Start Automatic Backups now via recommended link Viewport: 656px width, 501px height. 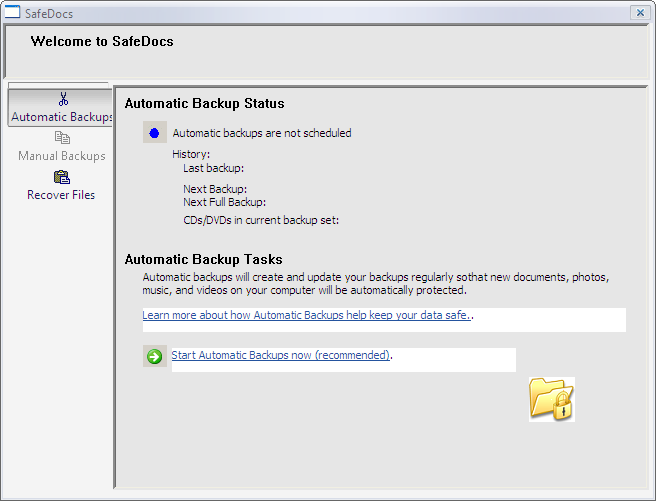tap(280, 355)
